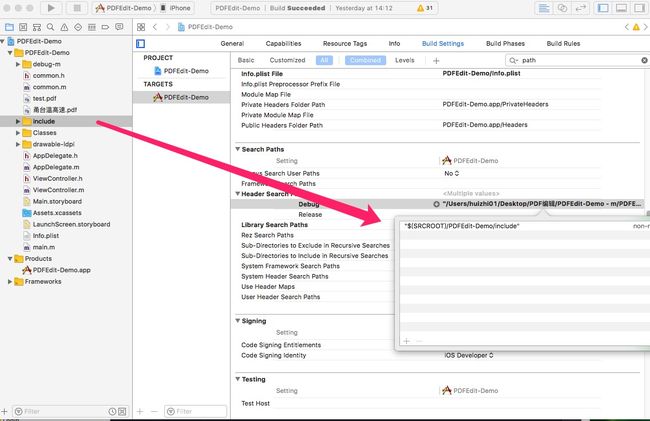Select the Combined view
The height and width of the screenshot is (421, 650).
365,60
